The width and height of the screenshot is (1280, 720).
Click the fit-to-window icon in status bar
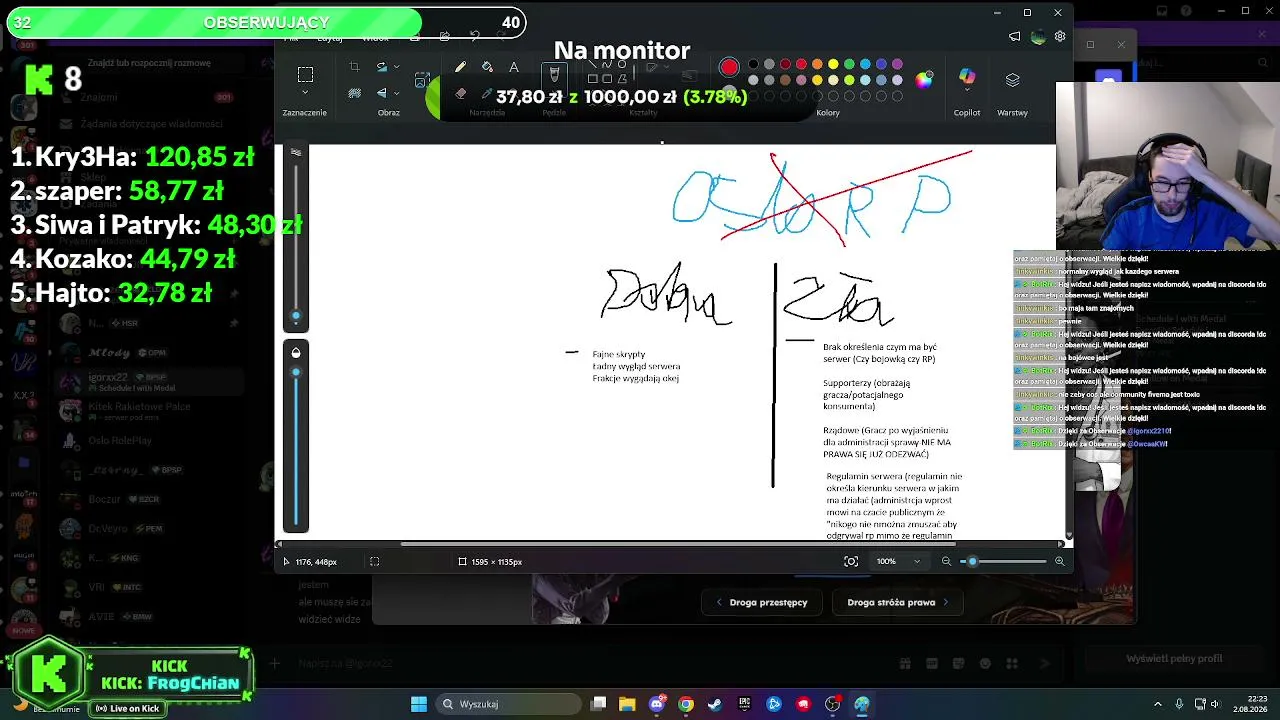(x=851, y=562)
